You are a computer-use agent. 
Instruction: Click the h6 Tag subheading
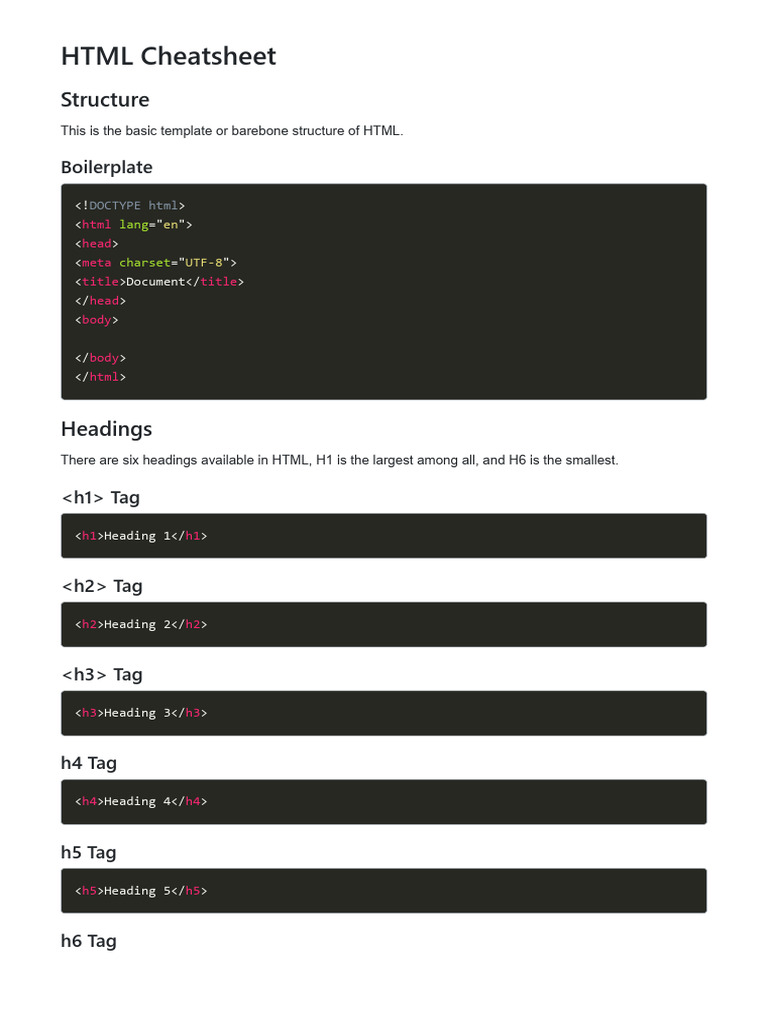click(x=89, y=941)
